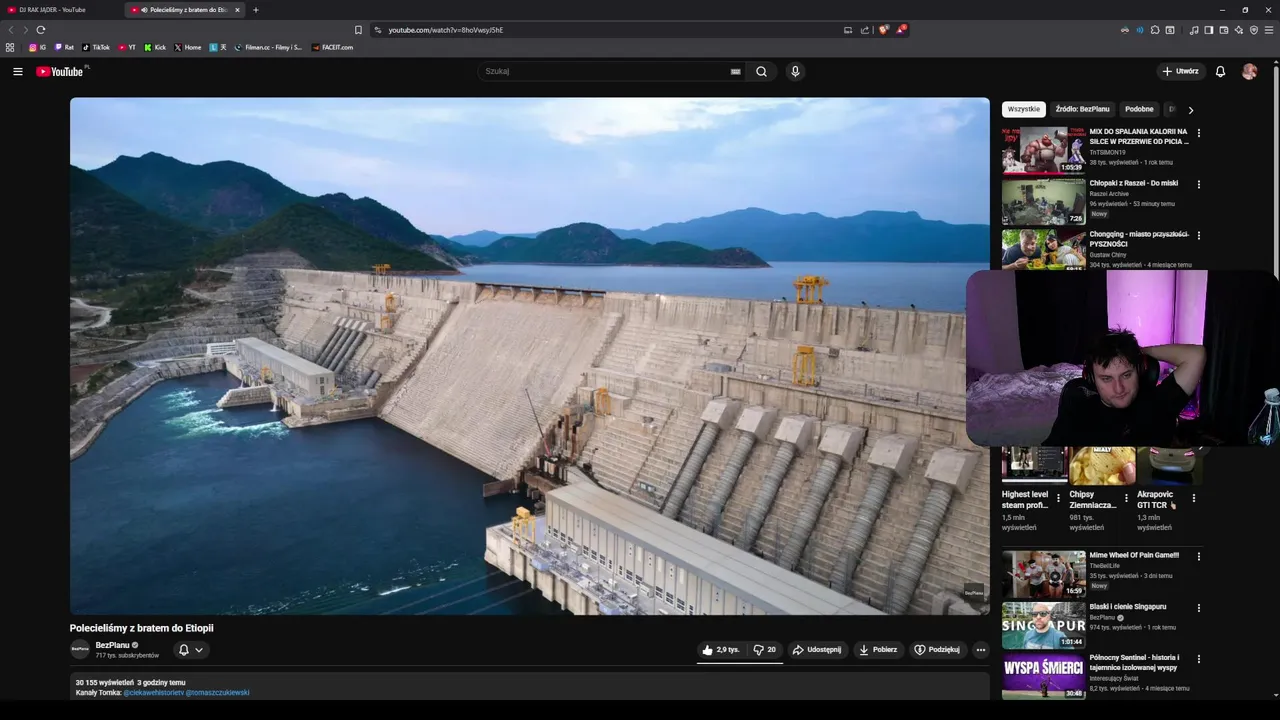Open browser extensions puzzle icon
Viewport: 1280px width, 720px height.
click(1154, 30)
